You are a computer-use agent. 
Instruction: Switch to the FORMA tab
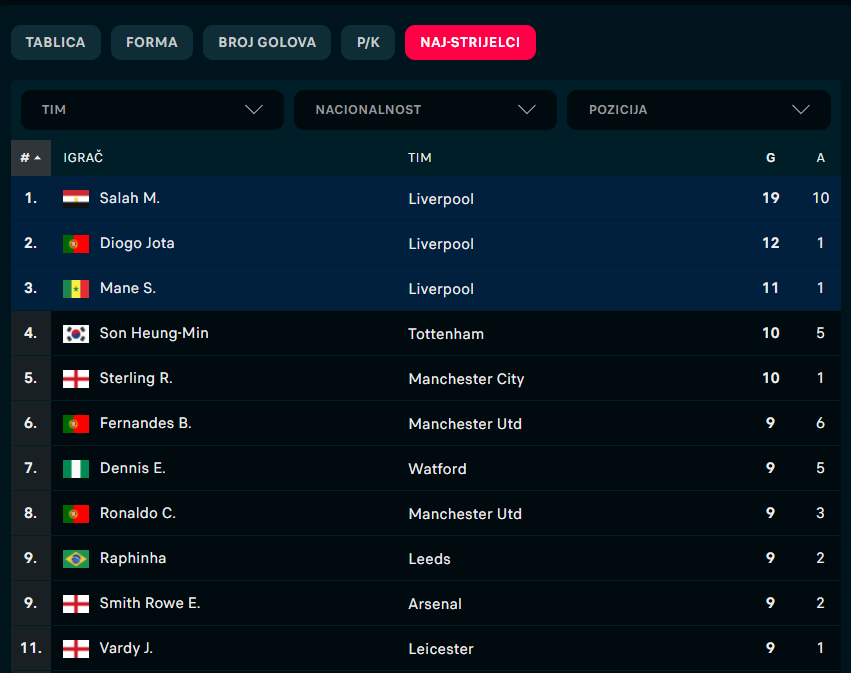tap(151, 42)
